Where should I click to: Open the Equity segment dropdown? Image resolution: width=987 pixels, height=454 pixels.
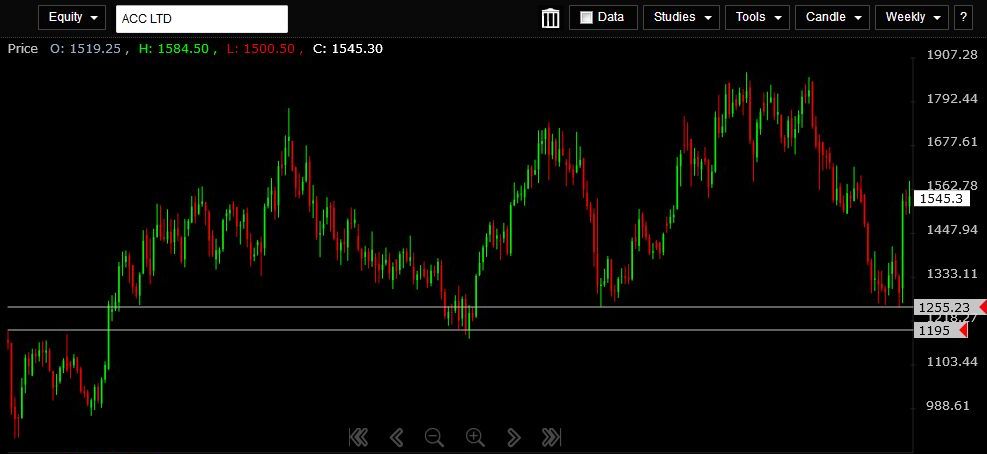coord(72,18)
